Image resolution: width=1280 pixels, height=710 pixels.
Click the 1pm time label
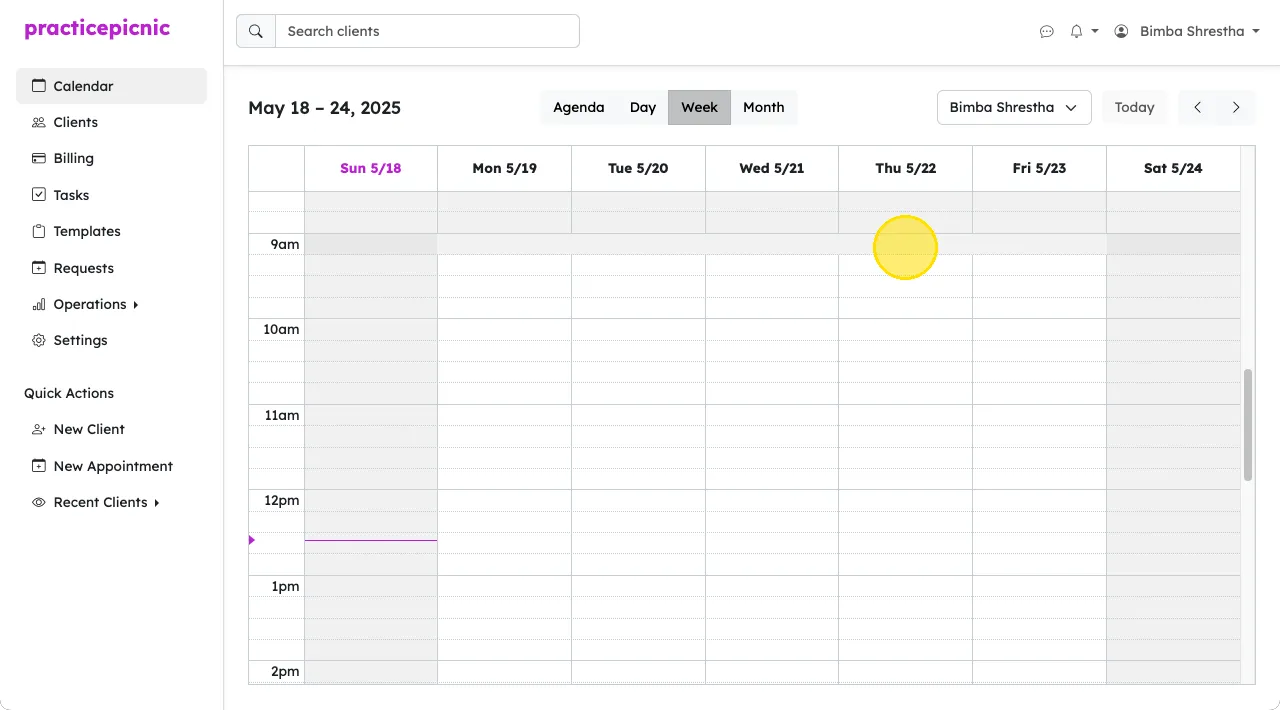click(x=286, y=586)
